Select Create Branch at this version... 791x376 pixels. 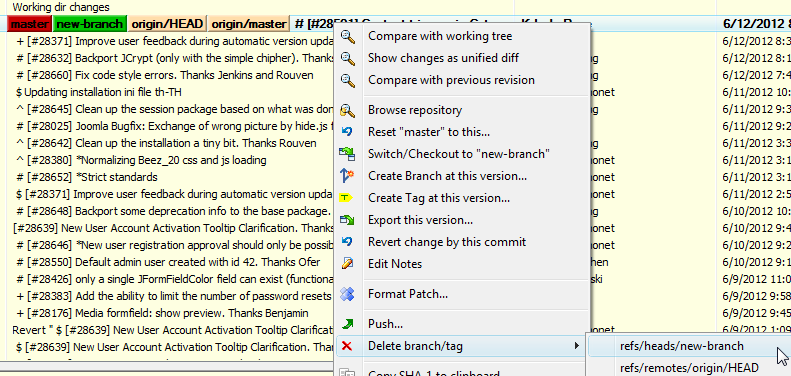coord(447,176)
